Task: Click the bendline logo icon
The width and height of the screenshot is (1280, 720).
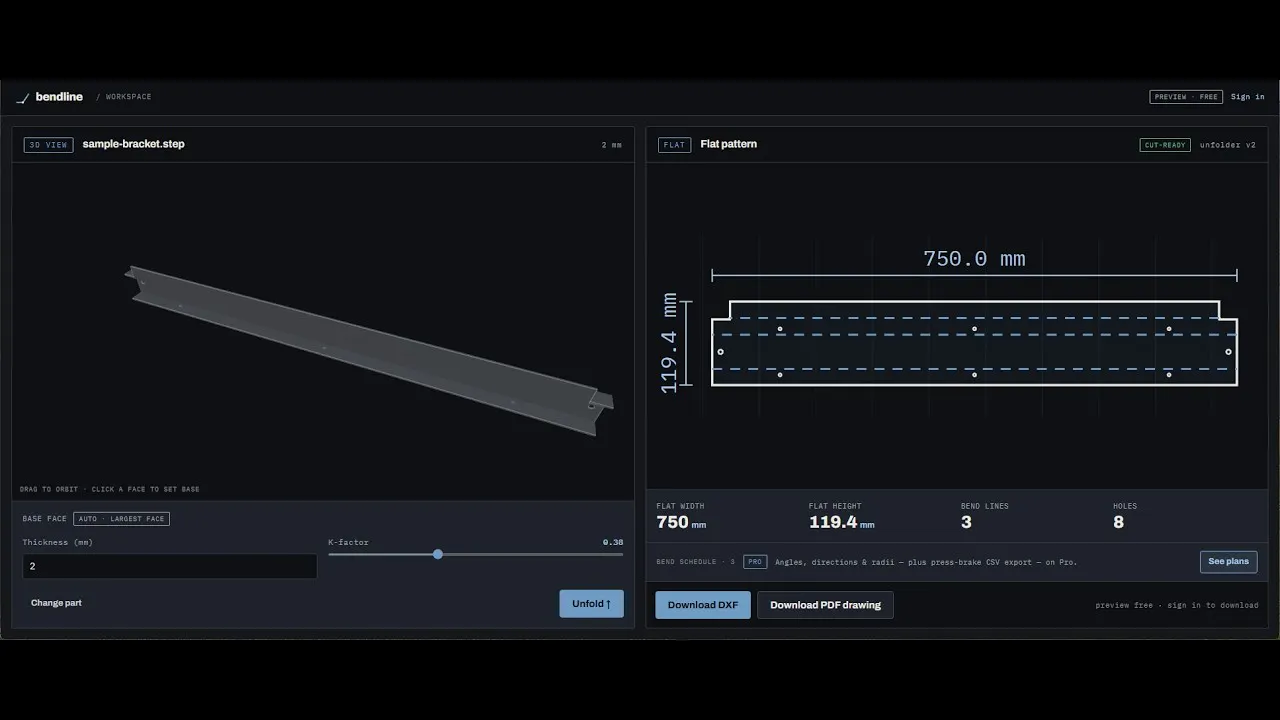Action: pos(23,98)
